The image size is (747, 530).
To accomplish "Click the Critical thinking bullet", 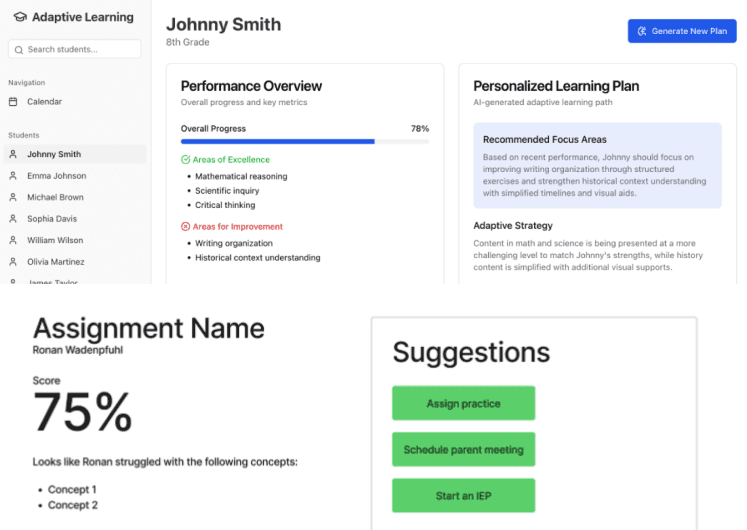I will 225,205.
